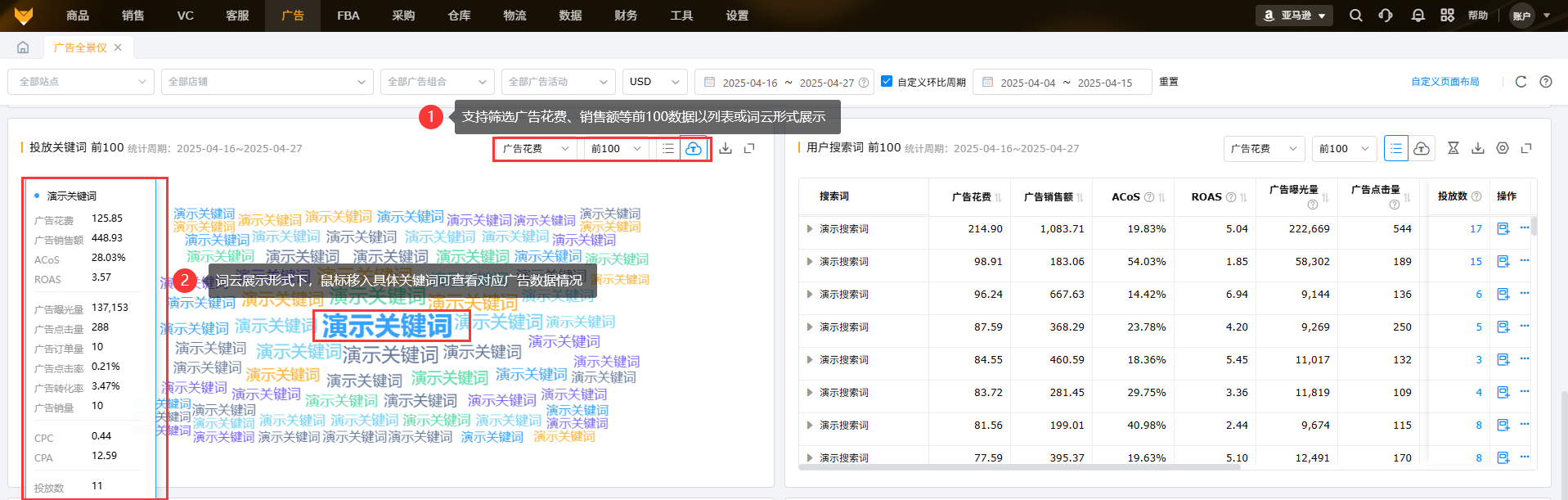Screen dimensions: 1568x500
Task: Click the orange fox logo
Action: pos(24,16)
